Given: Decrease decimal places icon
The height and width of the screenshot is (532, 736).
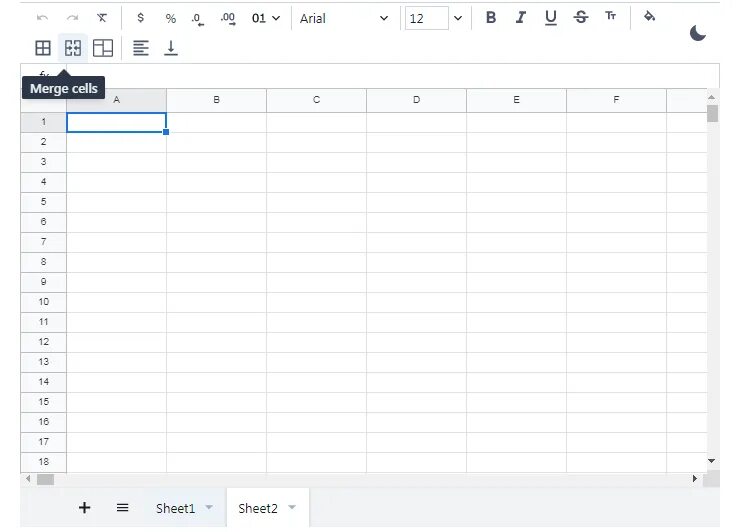Looking at the screenshot, I should coord(198,19).
